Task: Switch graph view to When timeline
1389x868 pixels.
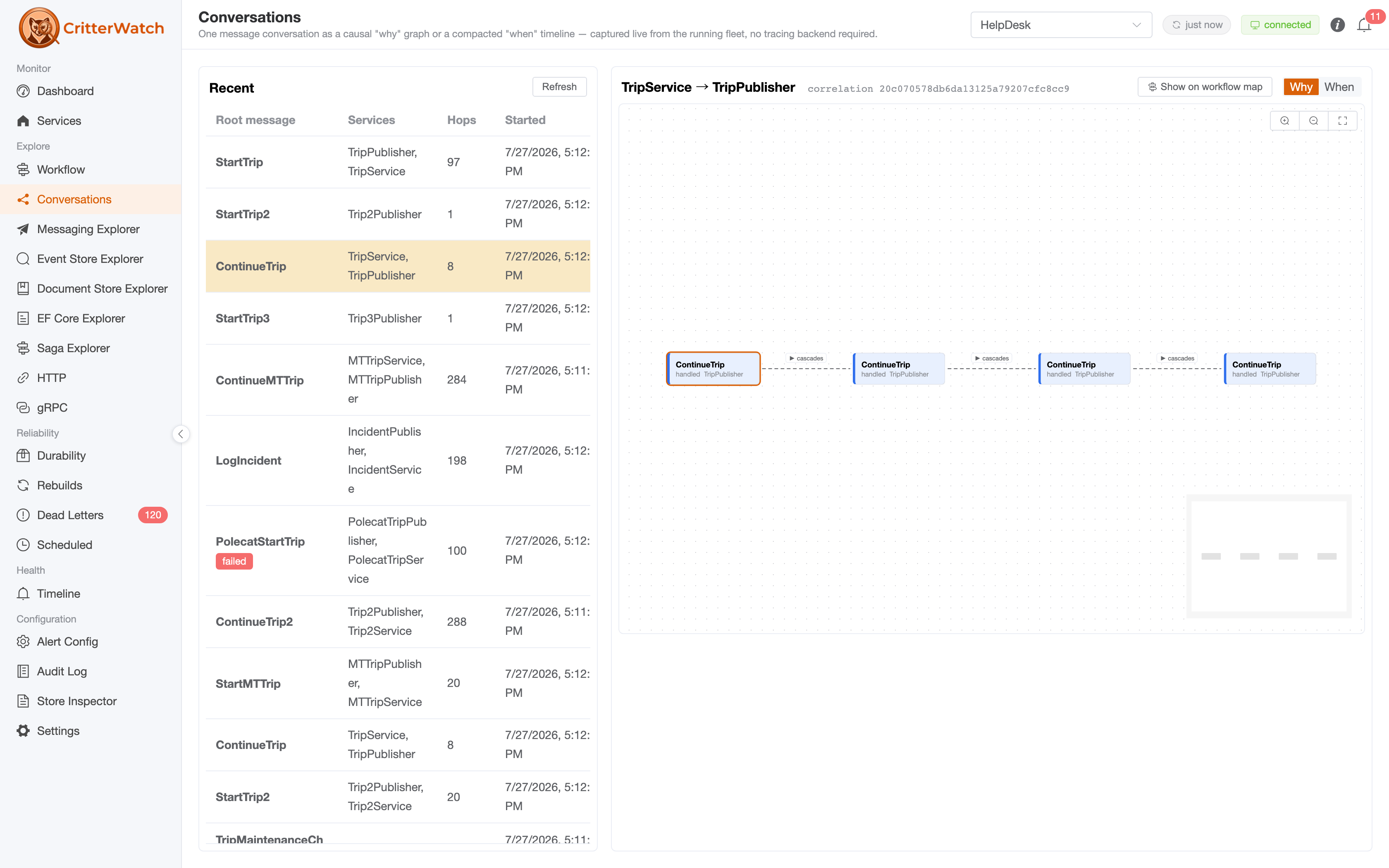Action: (x=1339, y=87)
